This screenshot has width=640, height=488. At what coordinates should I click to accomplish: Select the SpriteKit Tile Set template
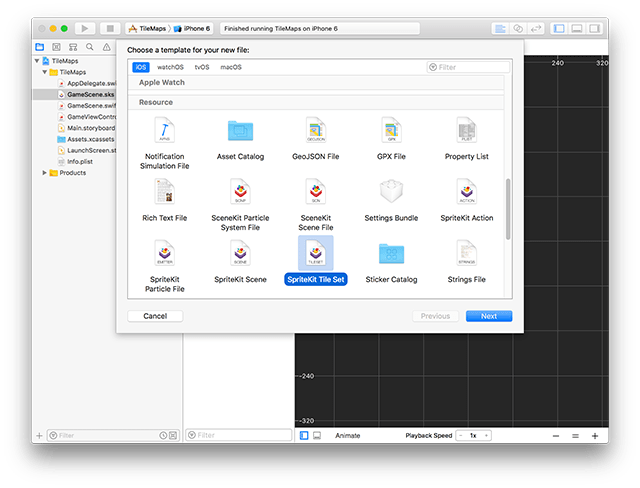point(316,261)
